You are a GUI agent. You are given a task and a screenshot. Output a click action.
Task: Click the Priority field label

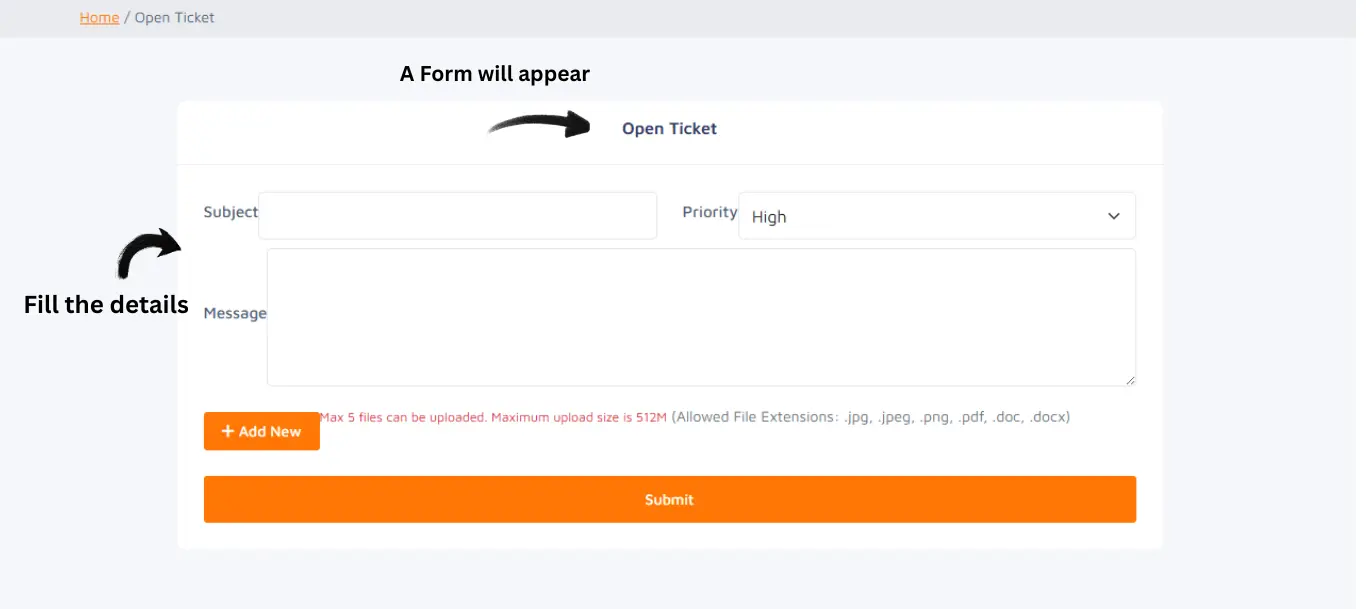pos(709,212)
